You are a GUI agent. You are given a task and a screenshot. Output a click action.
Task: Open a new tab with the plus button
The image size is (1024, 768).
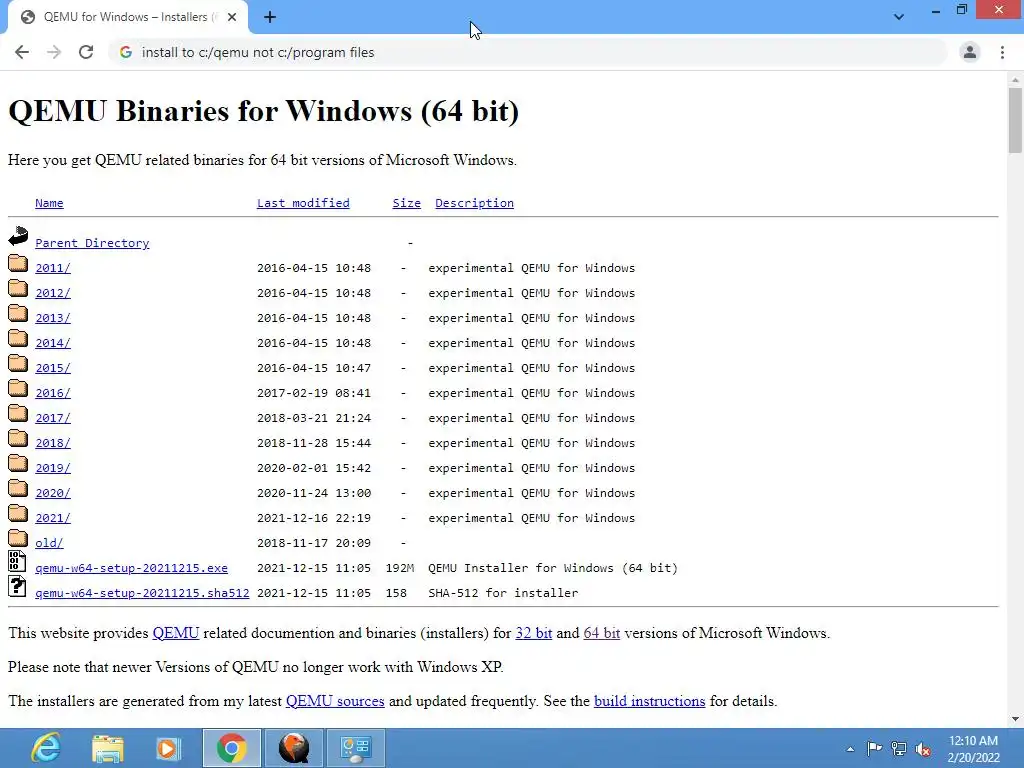pos(270,17)
